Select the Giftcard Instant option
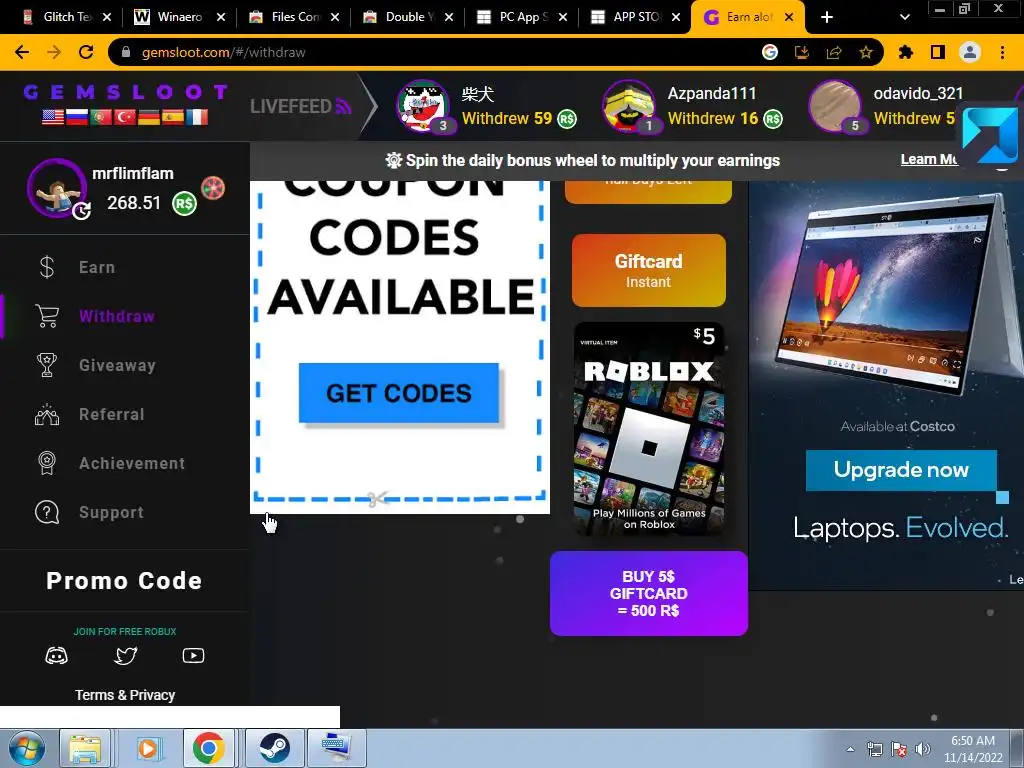The height and width of the screenshot is (768, 1024). point(648,270)
